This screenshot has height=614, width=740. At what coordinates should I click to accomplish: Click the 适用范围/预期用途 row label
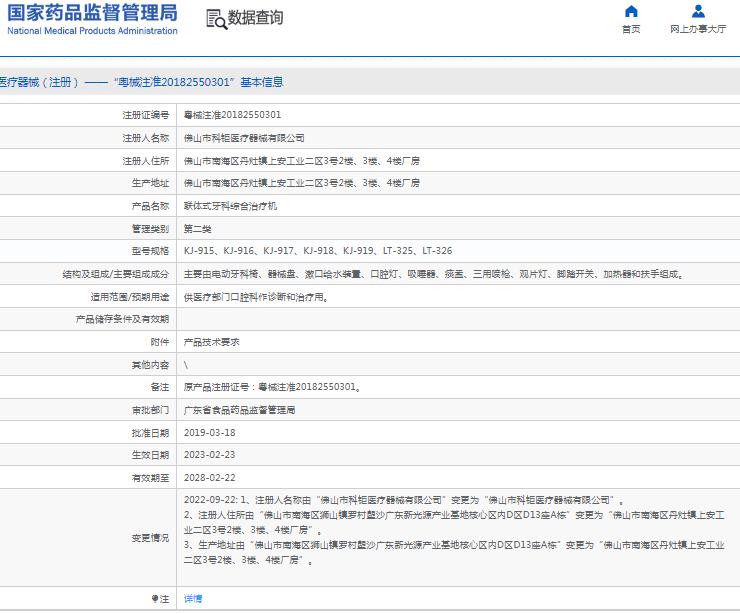(x=130, y=297)
